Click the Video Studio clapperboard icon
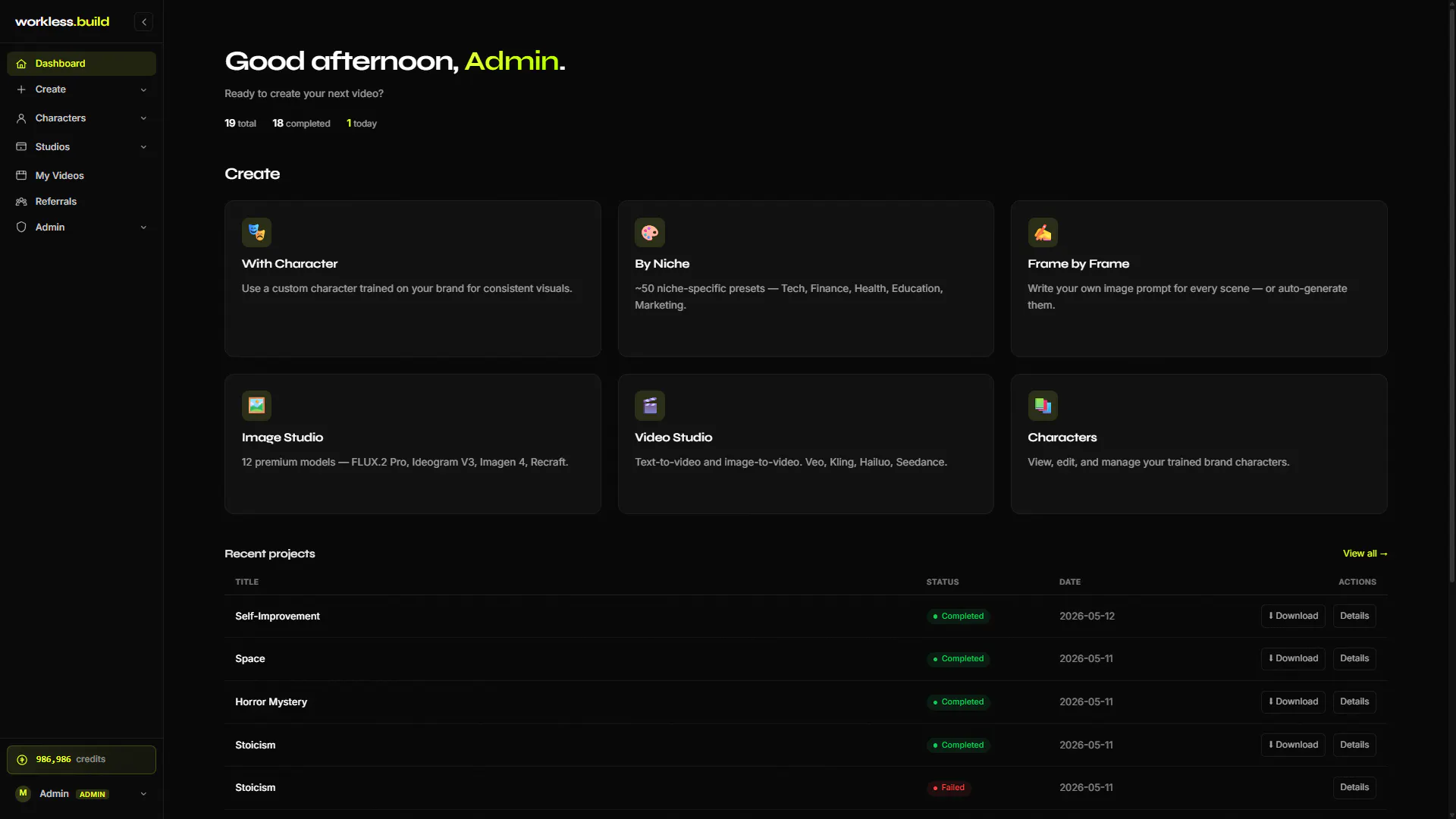Screen dimensions: 1456x819 point(650,406)
